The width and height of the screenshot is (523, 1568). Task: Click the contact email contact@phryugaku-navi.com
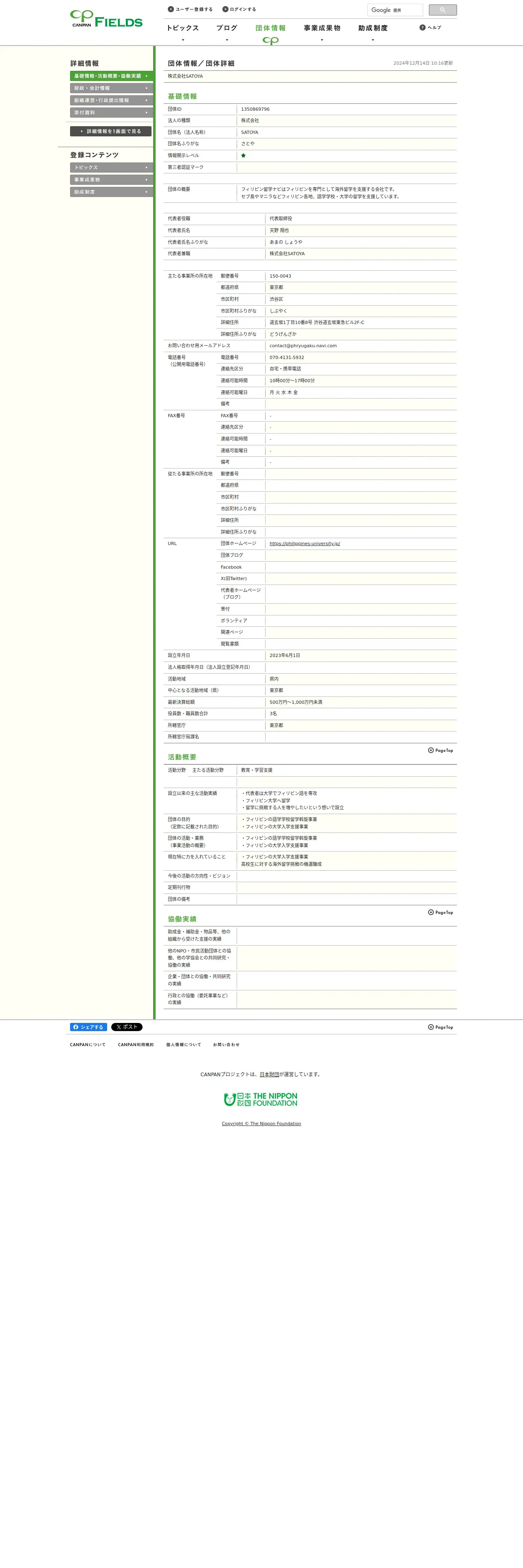tap(303, 346)
